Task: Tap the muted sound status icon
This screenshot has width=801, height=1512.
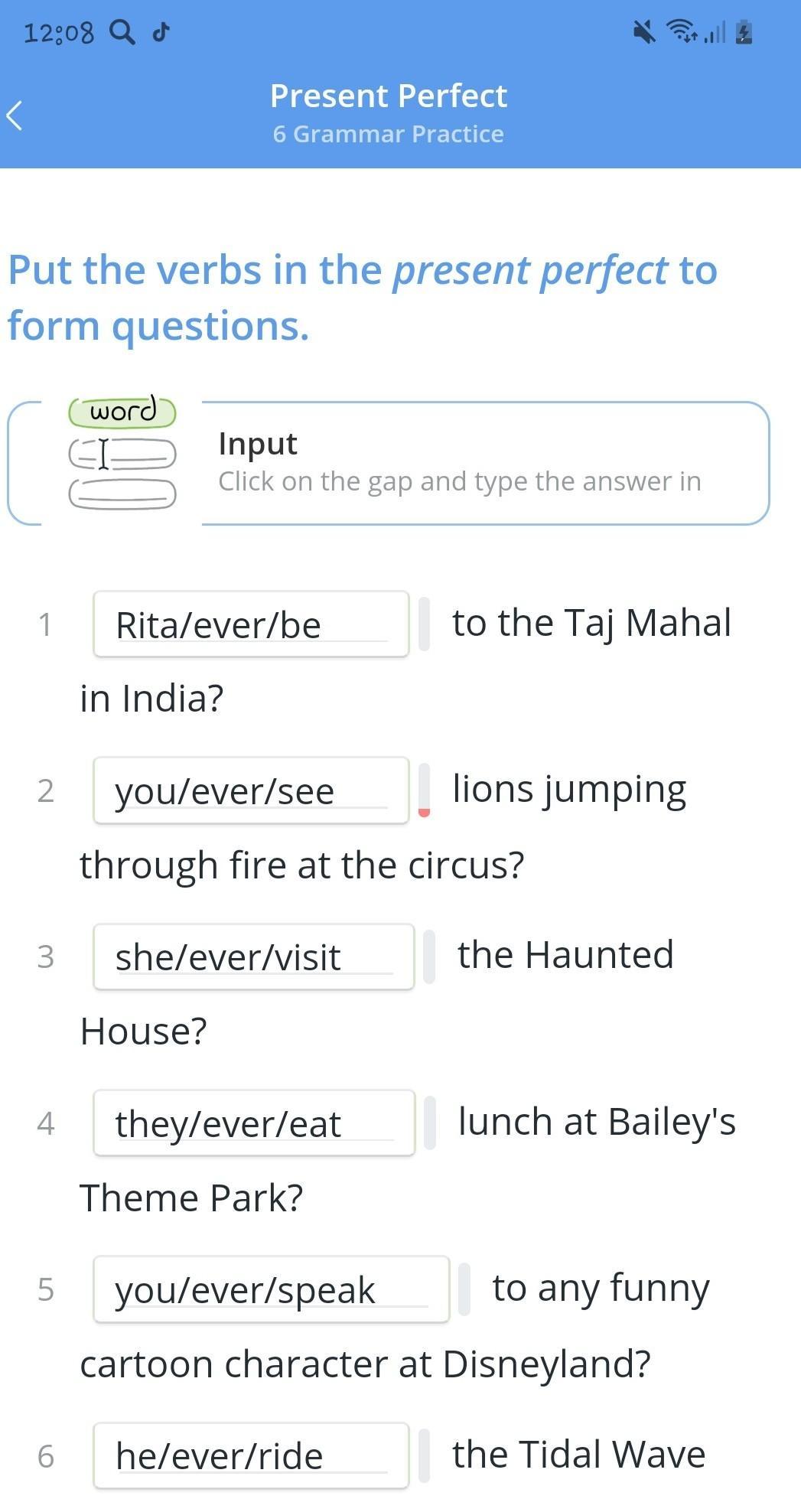Action: 644,32
